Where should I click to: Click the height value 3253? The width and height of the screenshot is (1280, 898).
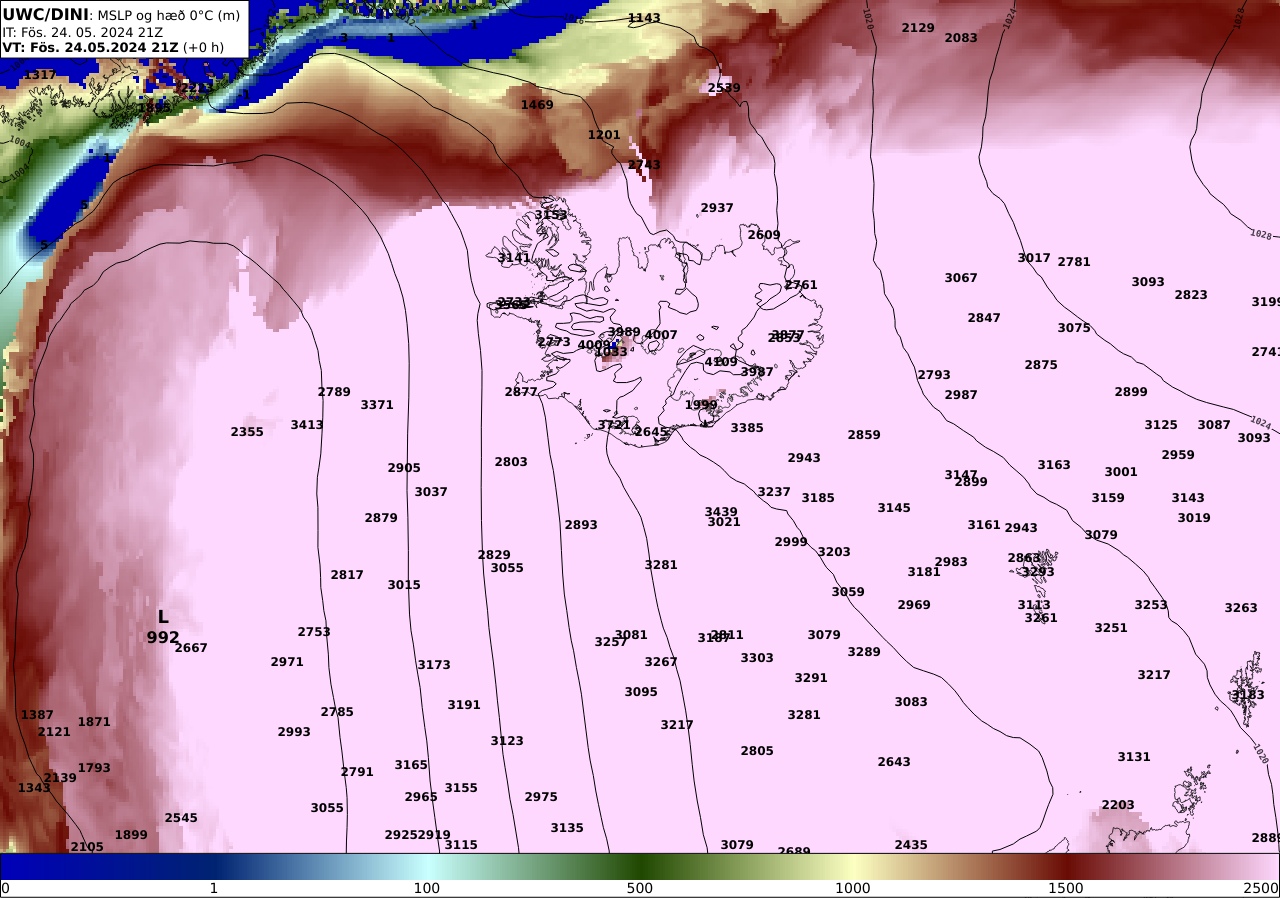point(1151,605)
